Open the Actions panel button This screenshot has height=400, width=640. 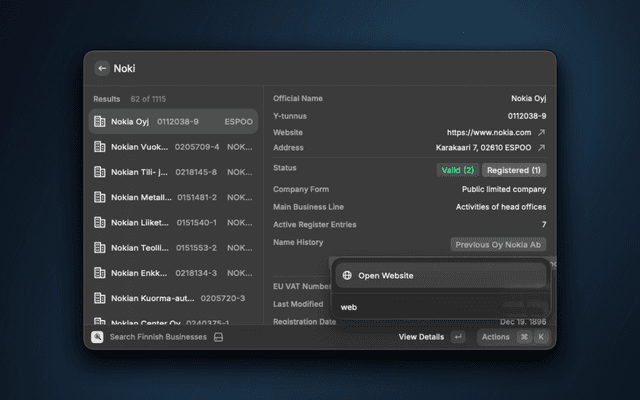(x=513, y=337)
